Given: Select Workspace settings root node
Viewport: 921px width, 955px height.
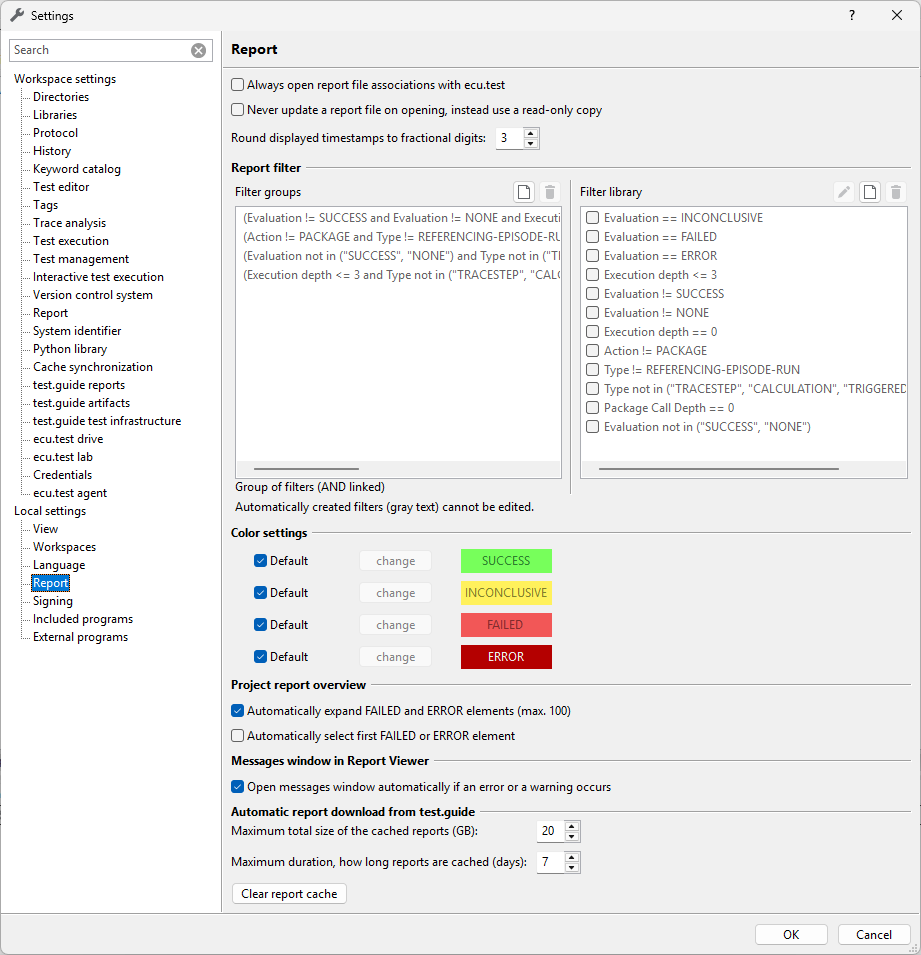Looking at the screenshot, I should click(65, 79).
